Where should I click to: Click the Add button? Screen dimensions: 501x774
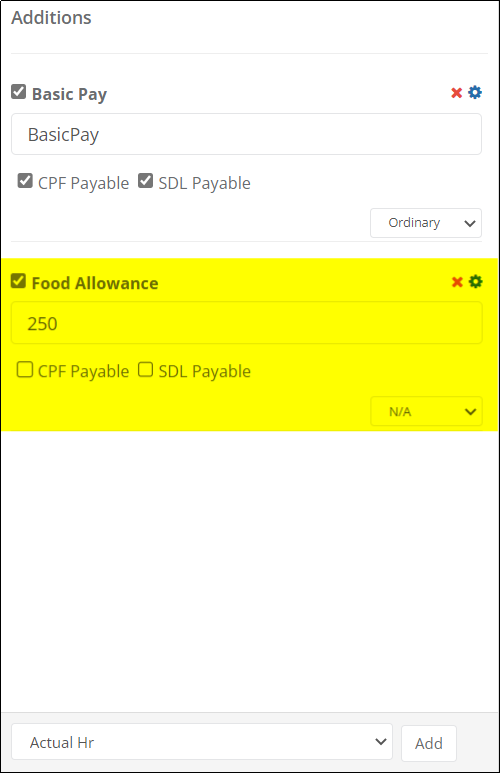428,743
